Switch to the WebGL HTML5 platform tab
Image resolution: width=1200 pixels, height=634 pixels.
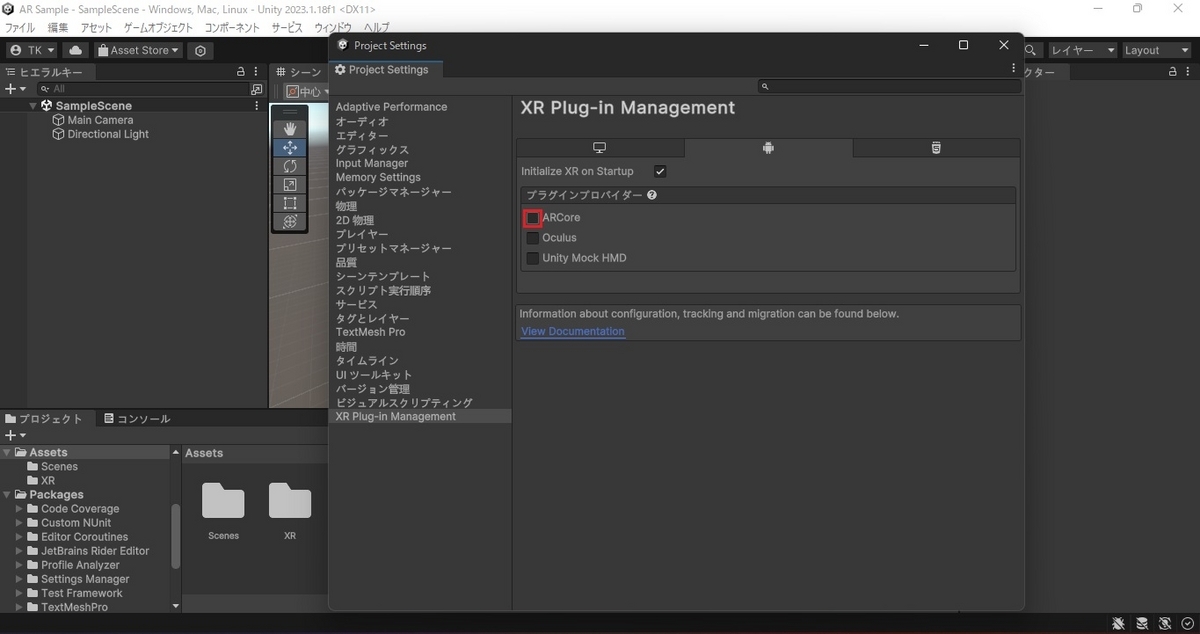coord(936,148)
